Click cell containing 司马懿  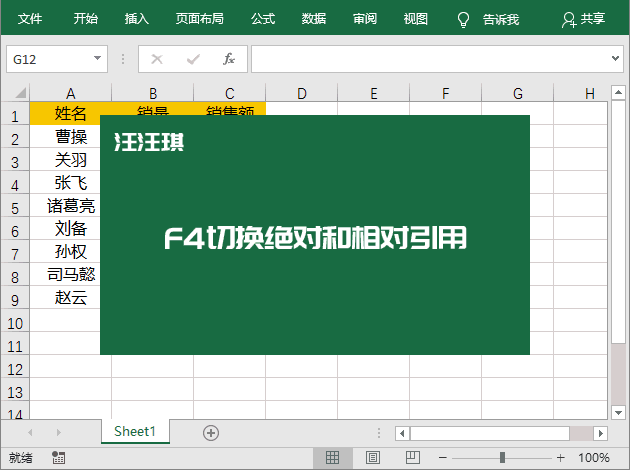[71, 274]
